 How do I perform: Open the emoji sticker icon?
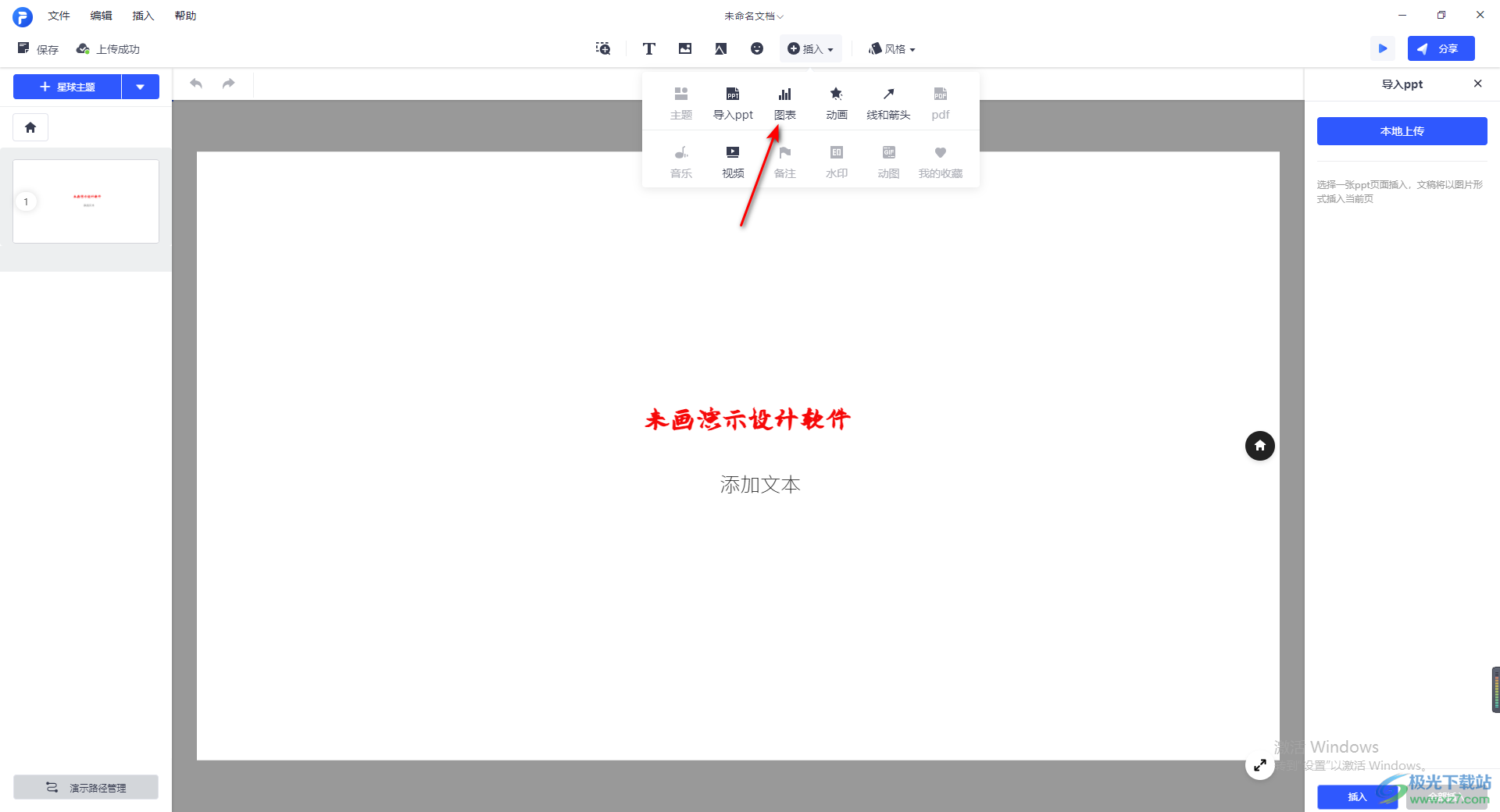coord(757,48)
